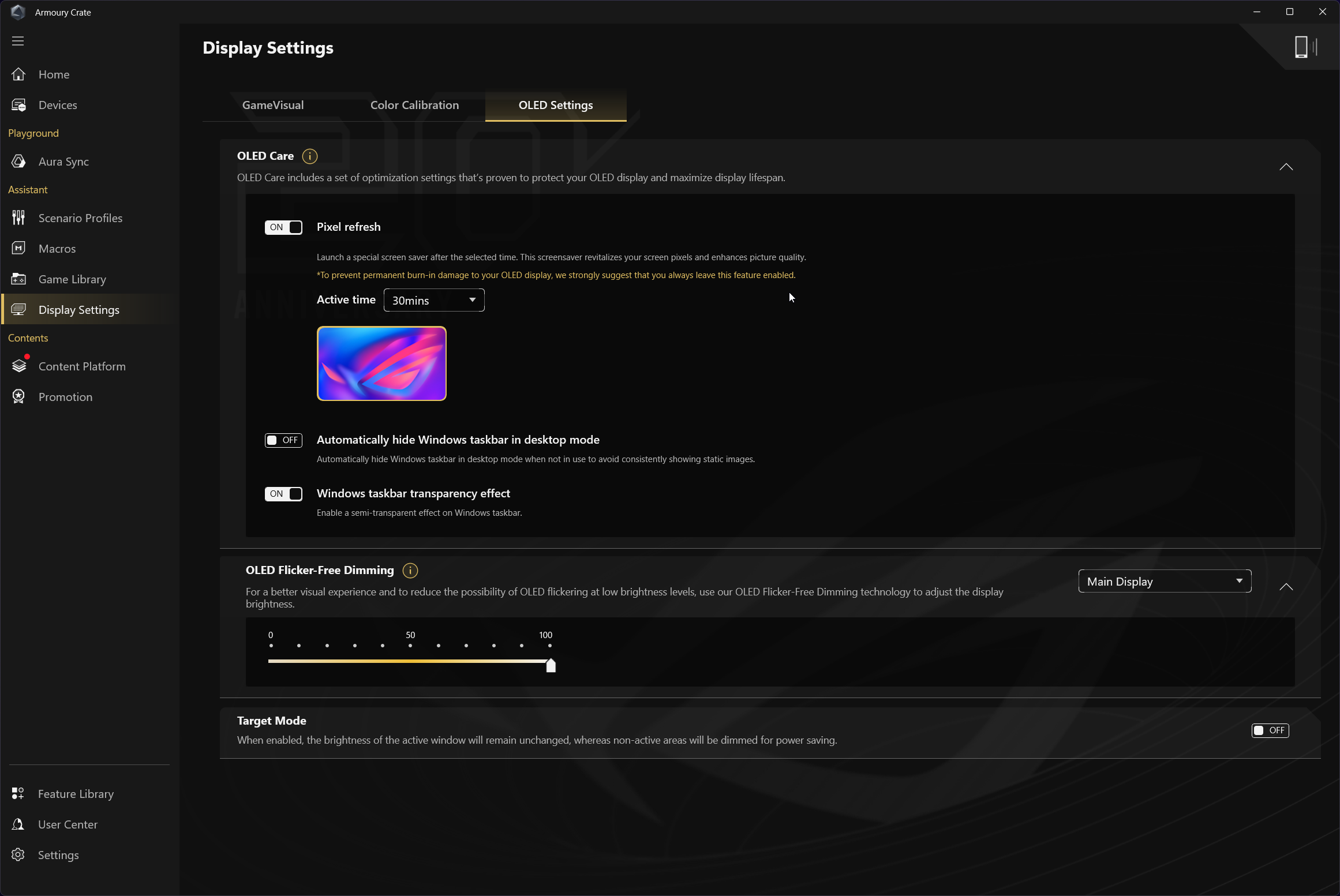Image resolution: width=1340 pixels, height=896 pixels.
Task: Open the Devices page label
Action: (x=58, y=105)
